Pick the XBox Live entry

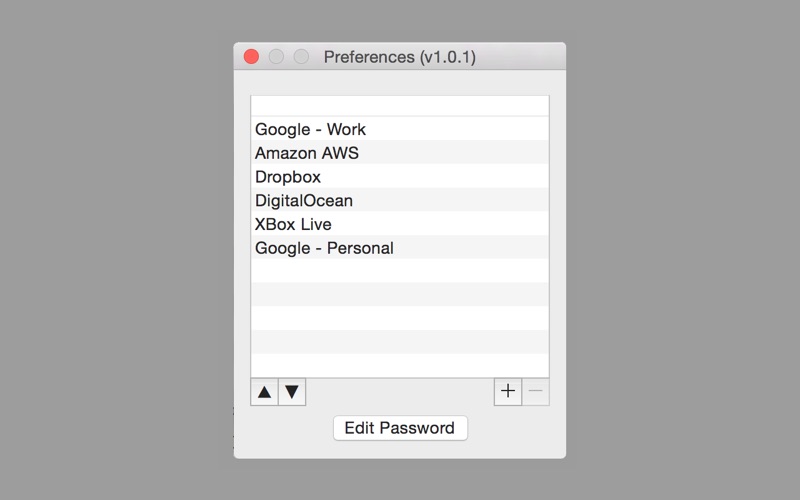[400, 224]
